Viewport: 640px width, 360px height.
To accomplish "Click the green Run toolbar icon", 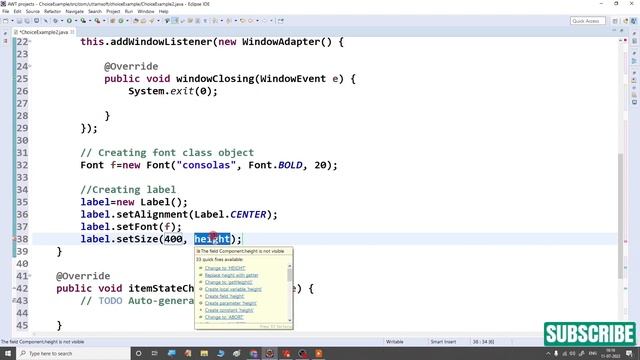I will 69,20.
